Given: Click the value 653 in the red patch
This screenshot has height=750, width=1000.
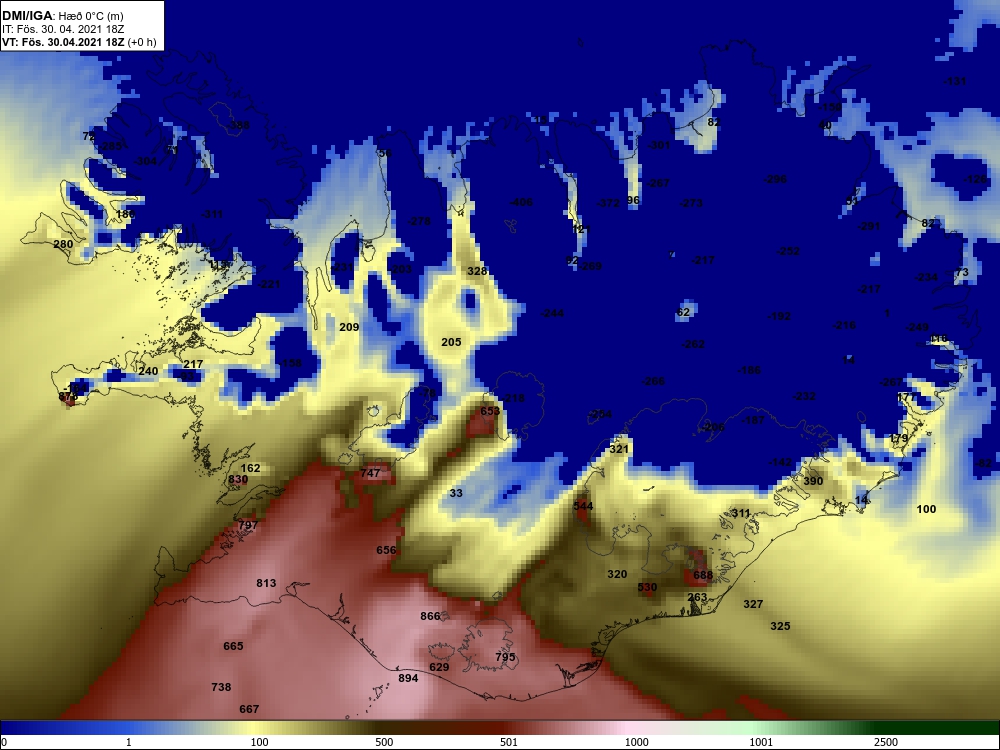Looking at the screenshot, I should 490,411.
